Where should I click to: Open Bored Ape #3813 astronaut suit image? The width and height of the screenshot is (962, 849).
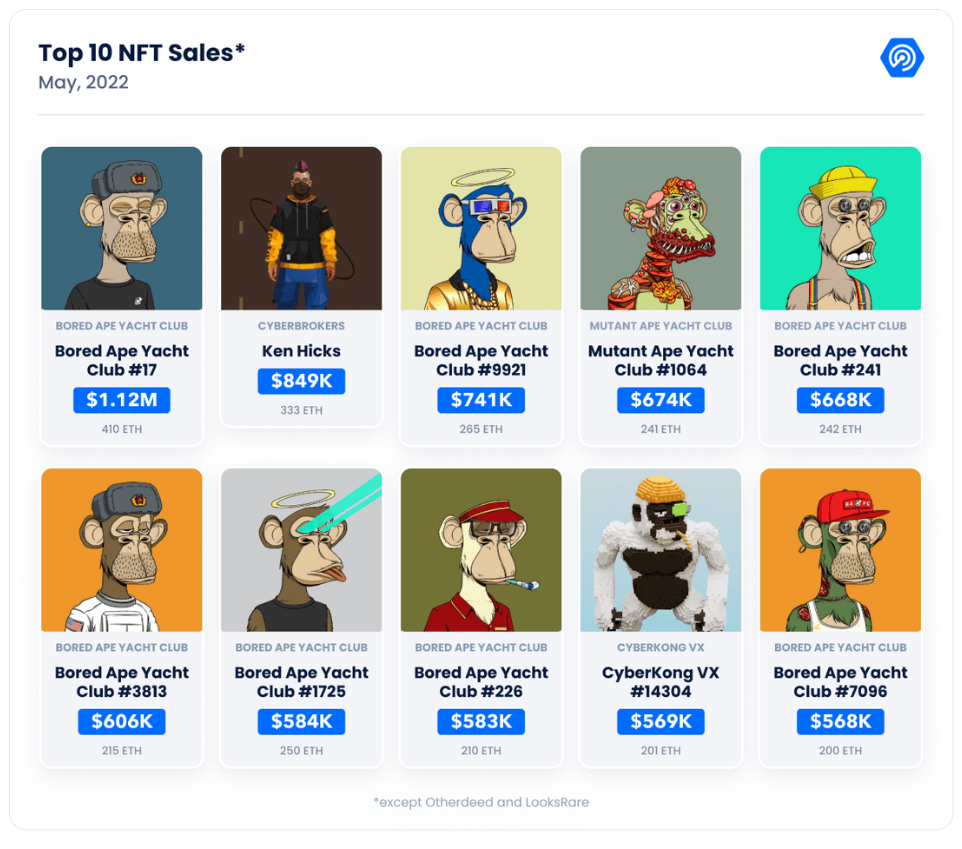click(122, 550)
